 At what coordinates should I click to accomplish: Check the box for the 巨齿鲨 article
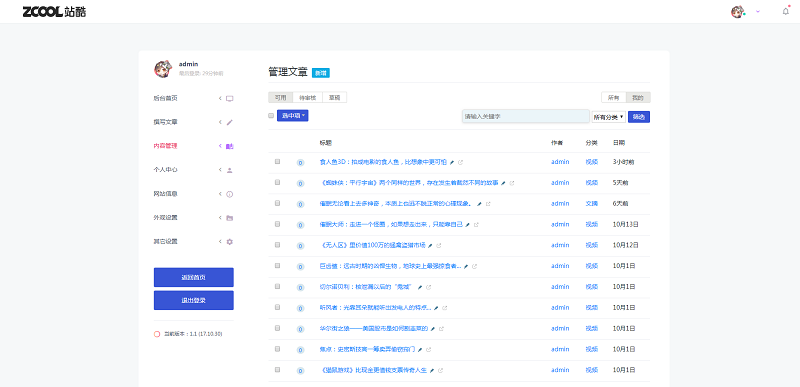[278, 265]
